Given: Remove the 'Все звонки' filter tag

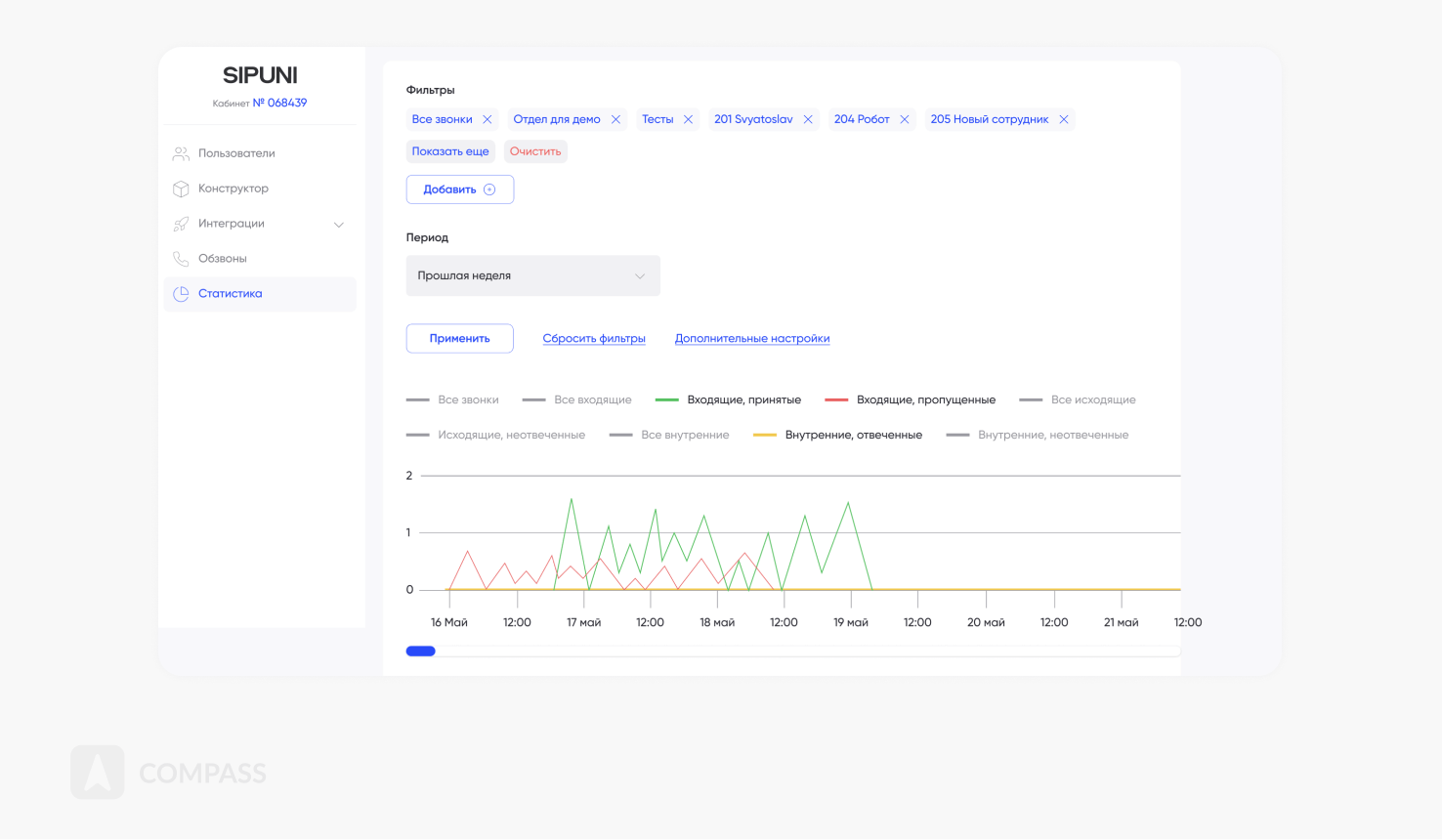Looking at the screenshot, I should pos(488,119).
